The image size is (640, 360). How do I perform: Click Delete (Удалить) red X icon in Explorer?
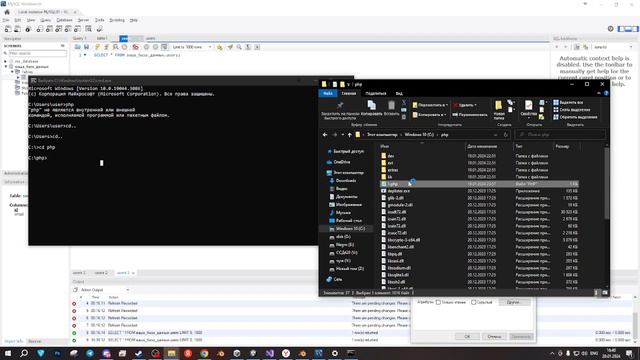[x=456, y=105]
